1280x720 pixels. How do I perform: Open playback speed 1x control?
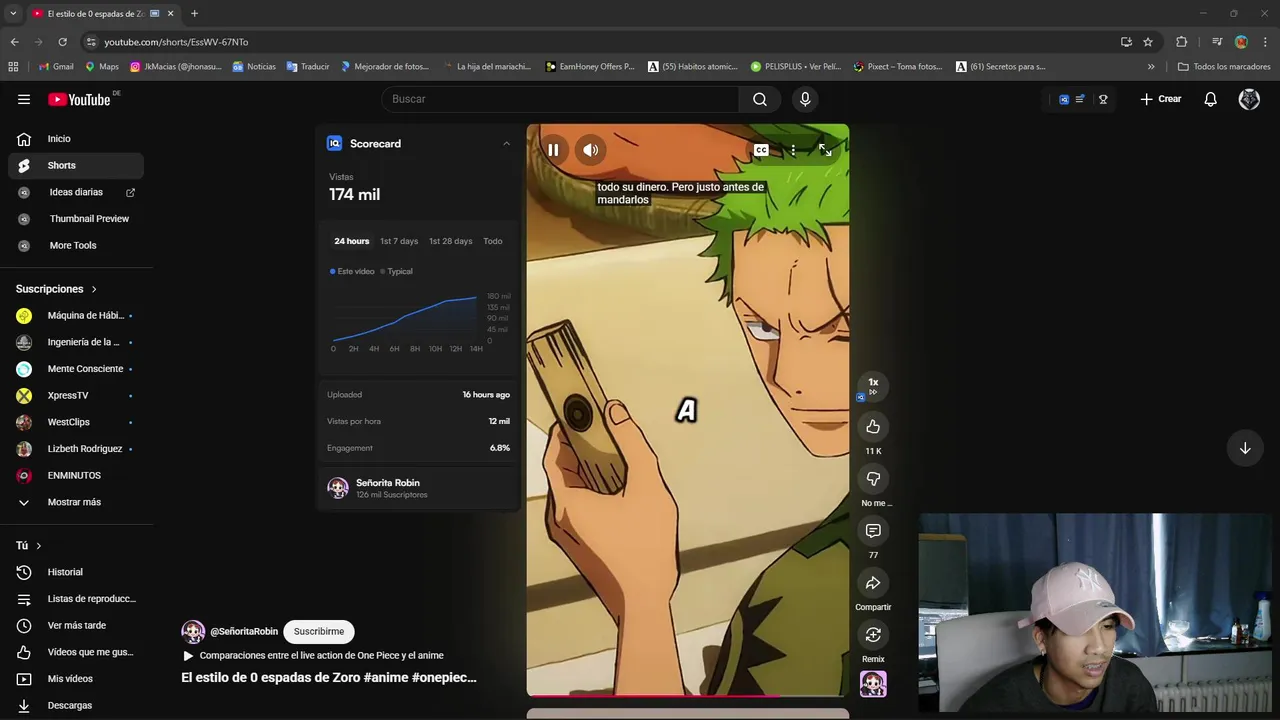pyautogui.click(x=873, y=385)
